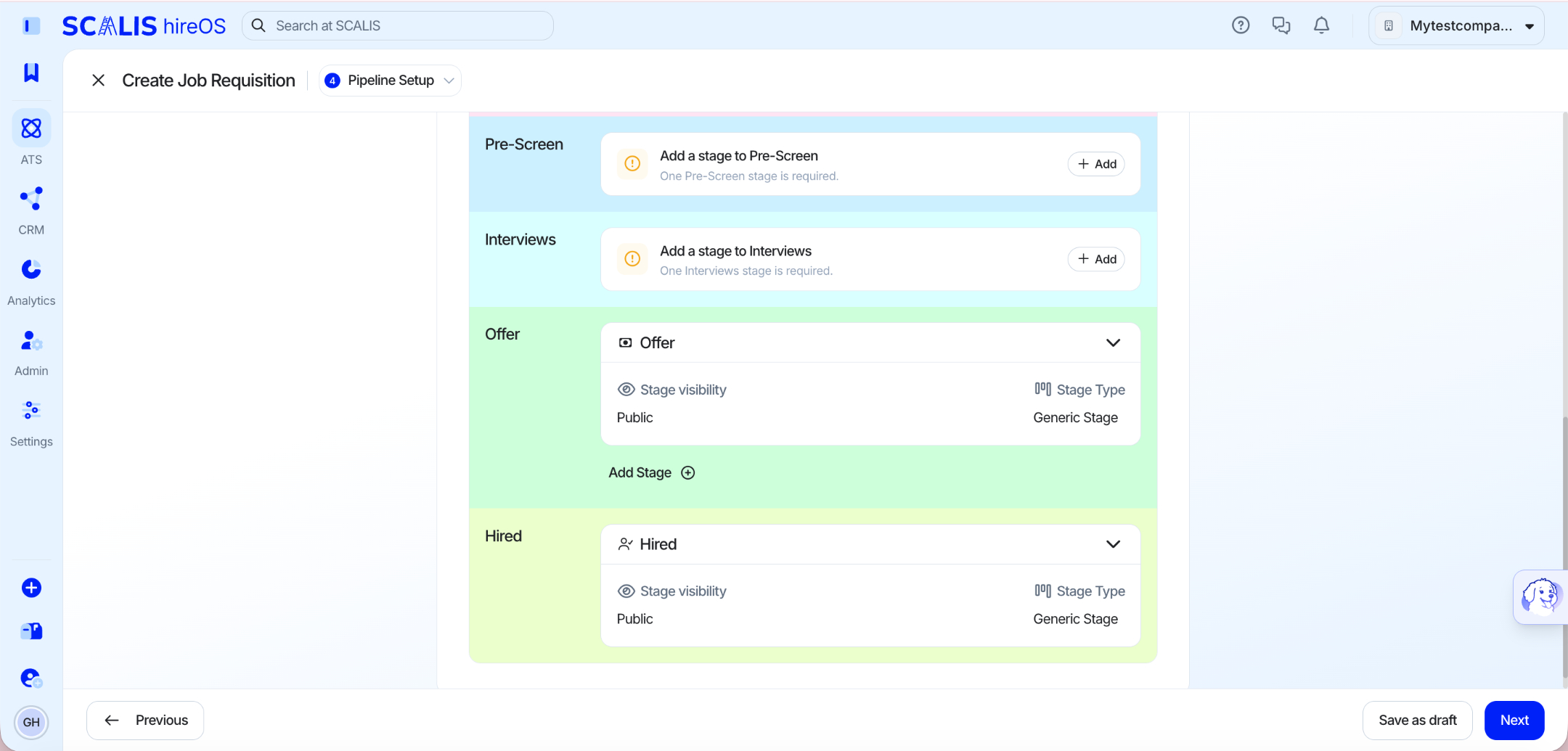The image size is (1568, 751).
Task: Click the 'Public' value in Offer card
Action: click(635, 418)
